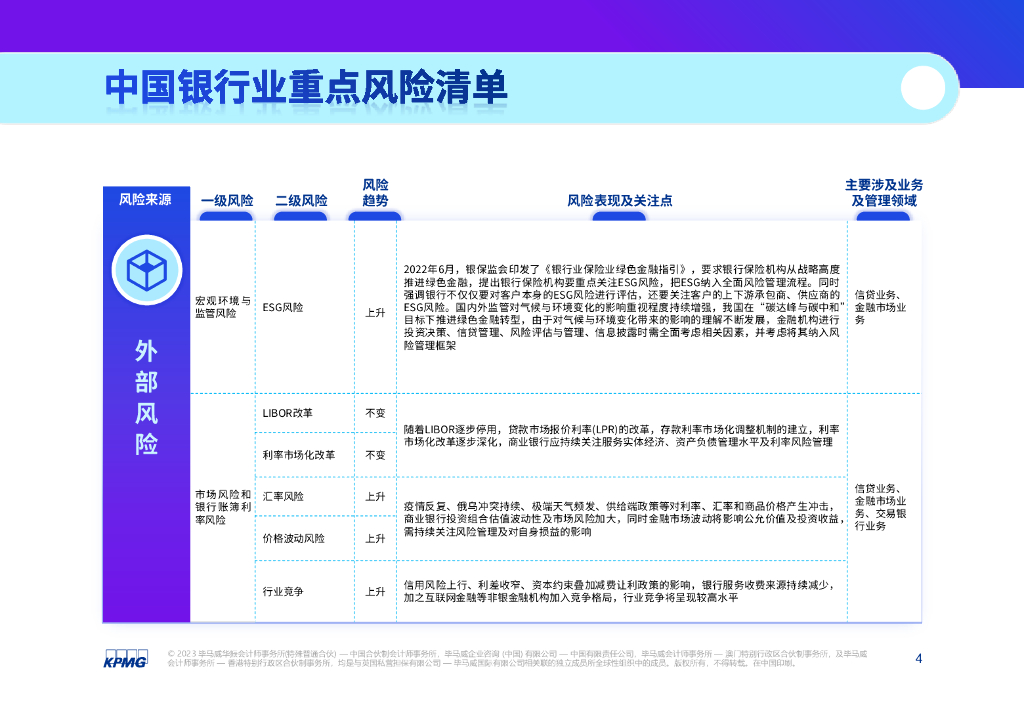The image size is (1024, 709).
Task: Select the slide title 中国银行业重点风险清单
Action: pyautogui.click(x=306, y=87)
